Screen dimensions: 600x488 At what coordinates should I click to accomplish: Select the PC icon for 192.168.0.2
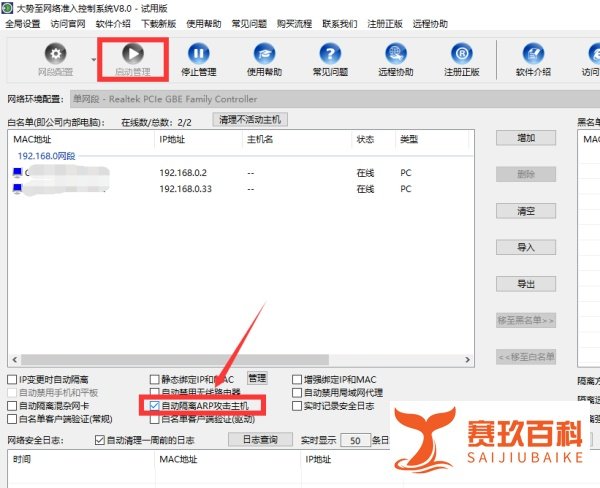pos(18,173)
